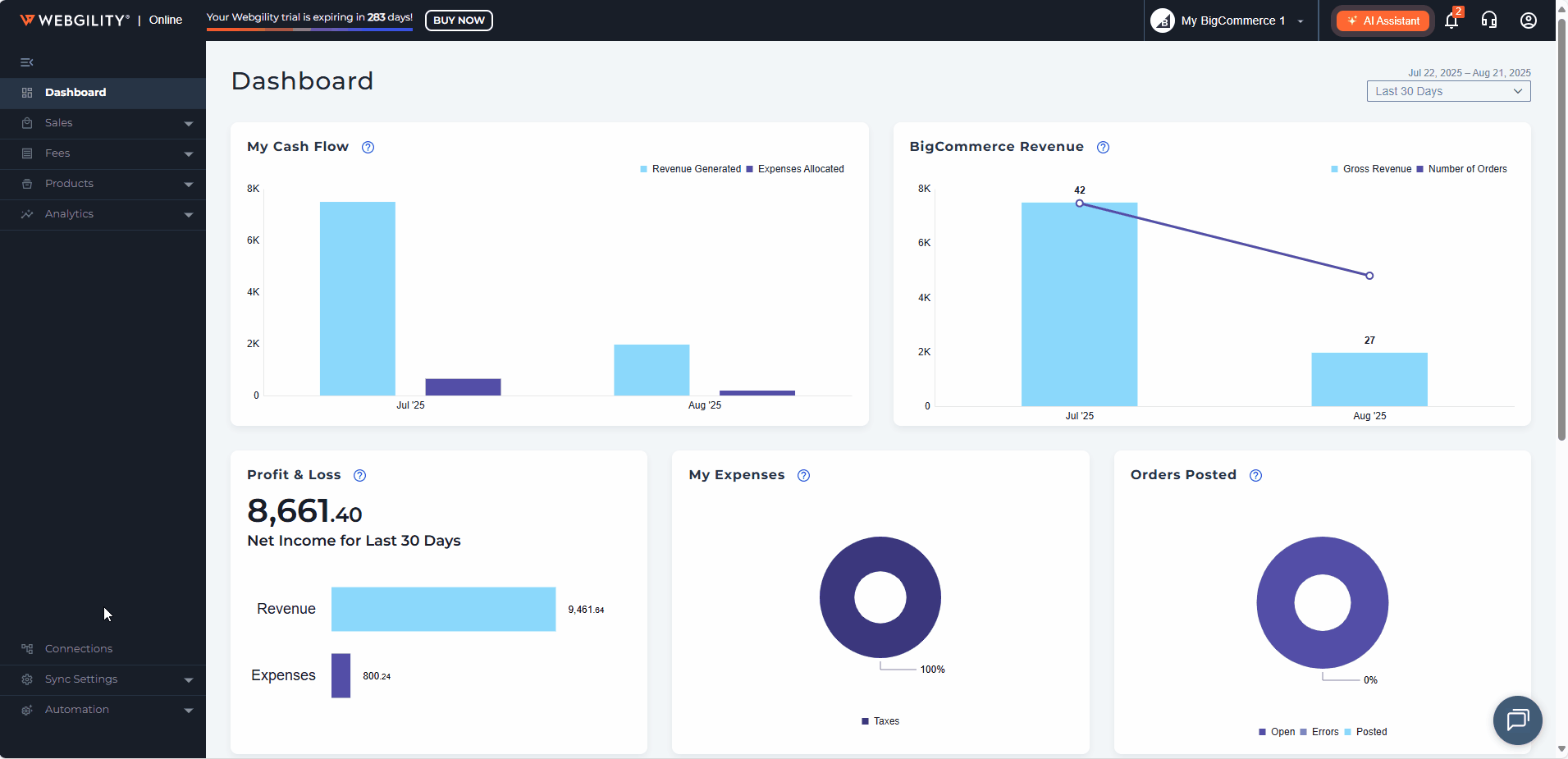Launch the AI Assistant
The height and width of the screenshot is (759, 1568).
click(1383, 21)
